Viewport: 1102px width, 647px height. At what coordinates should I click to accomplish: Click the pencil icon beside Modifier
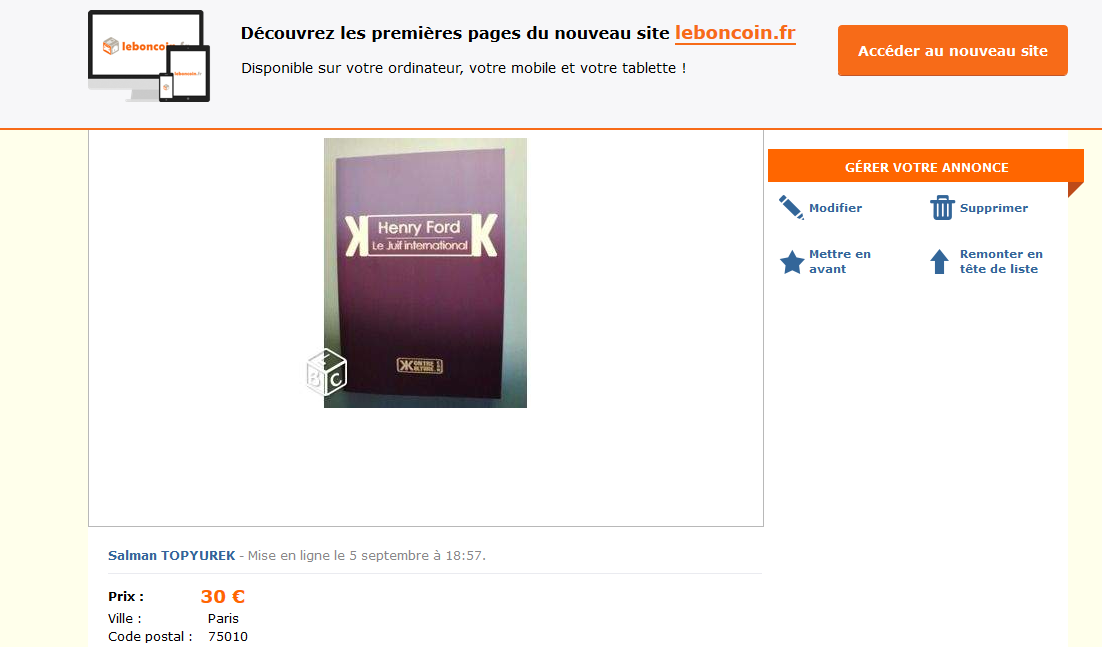[791, 207]
